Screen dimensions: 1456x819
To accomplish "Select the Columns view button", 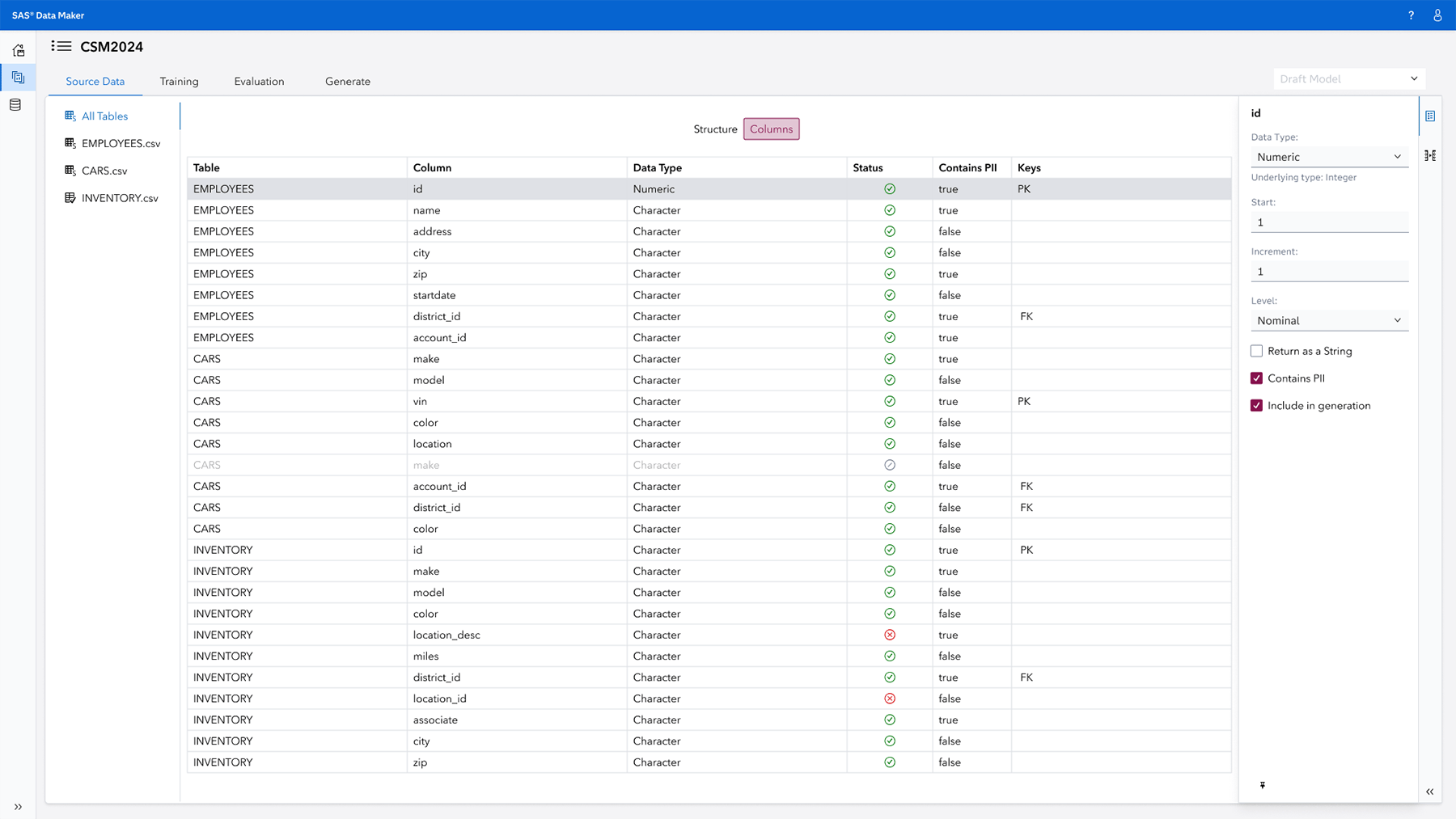I will point(771,129).
